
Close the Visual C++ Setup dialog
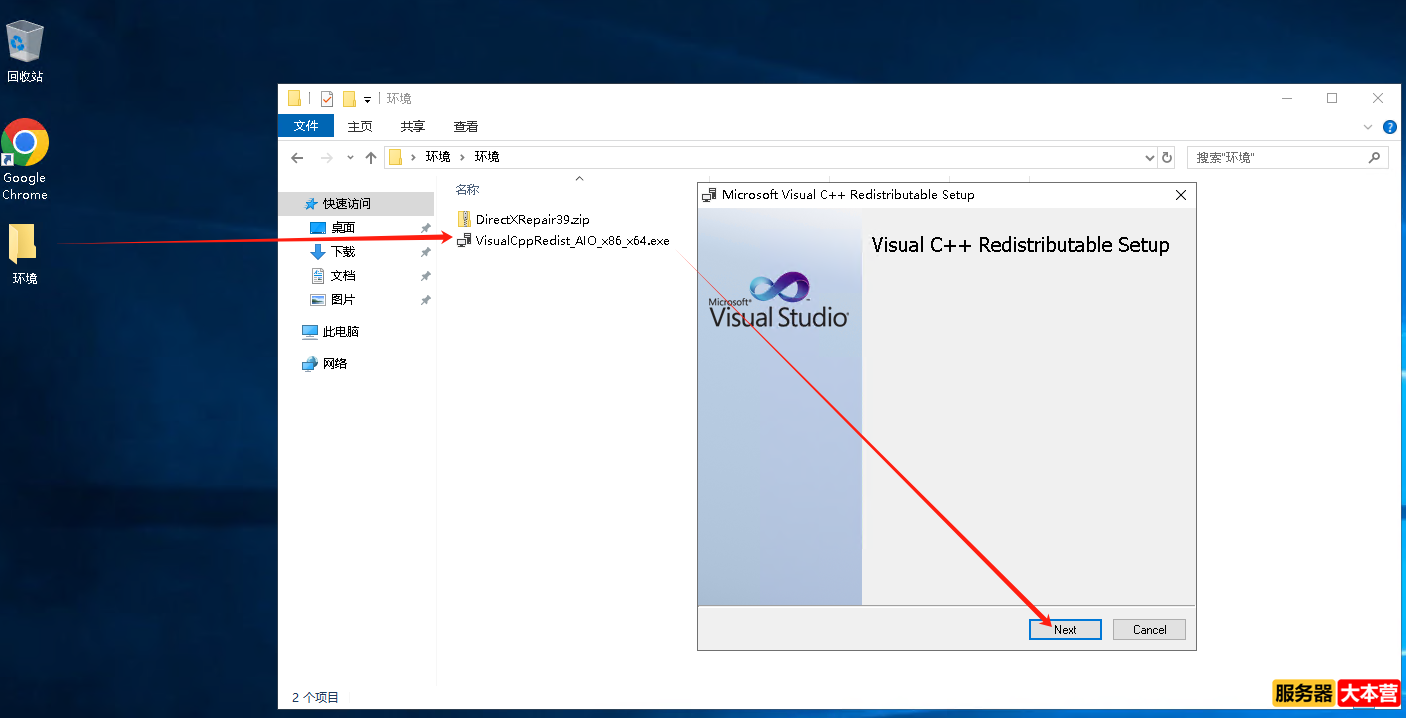(x=1180, y=195)
